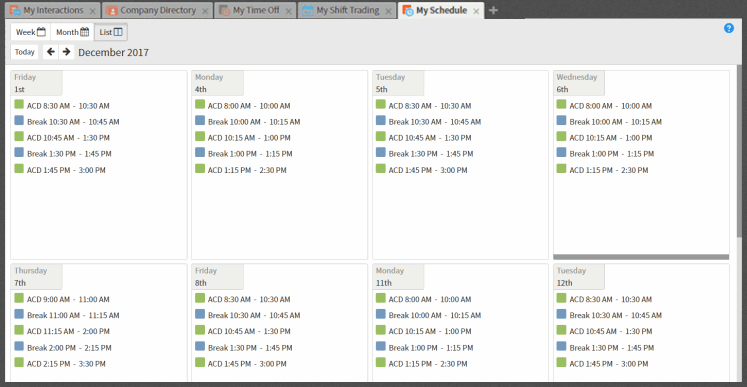Click Monday 4th ACD 1:15 PM - 2:30 PM
Screen dimensions: 747x387
tap(247, 170)
